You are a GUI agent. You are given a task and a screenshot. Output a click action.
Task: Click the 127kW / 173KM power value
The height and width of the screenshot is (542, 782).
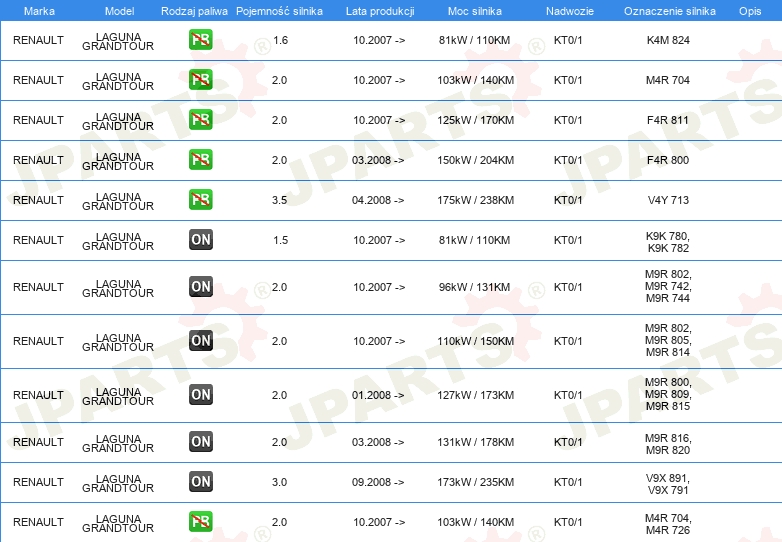(x=475, y=395)
